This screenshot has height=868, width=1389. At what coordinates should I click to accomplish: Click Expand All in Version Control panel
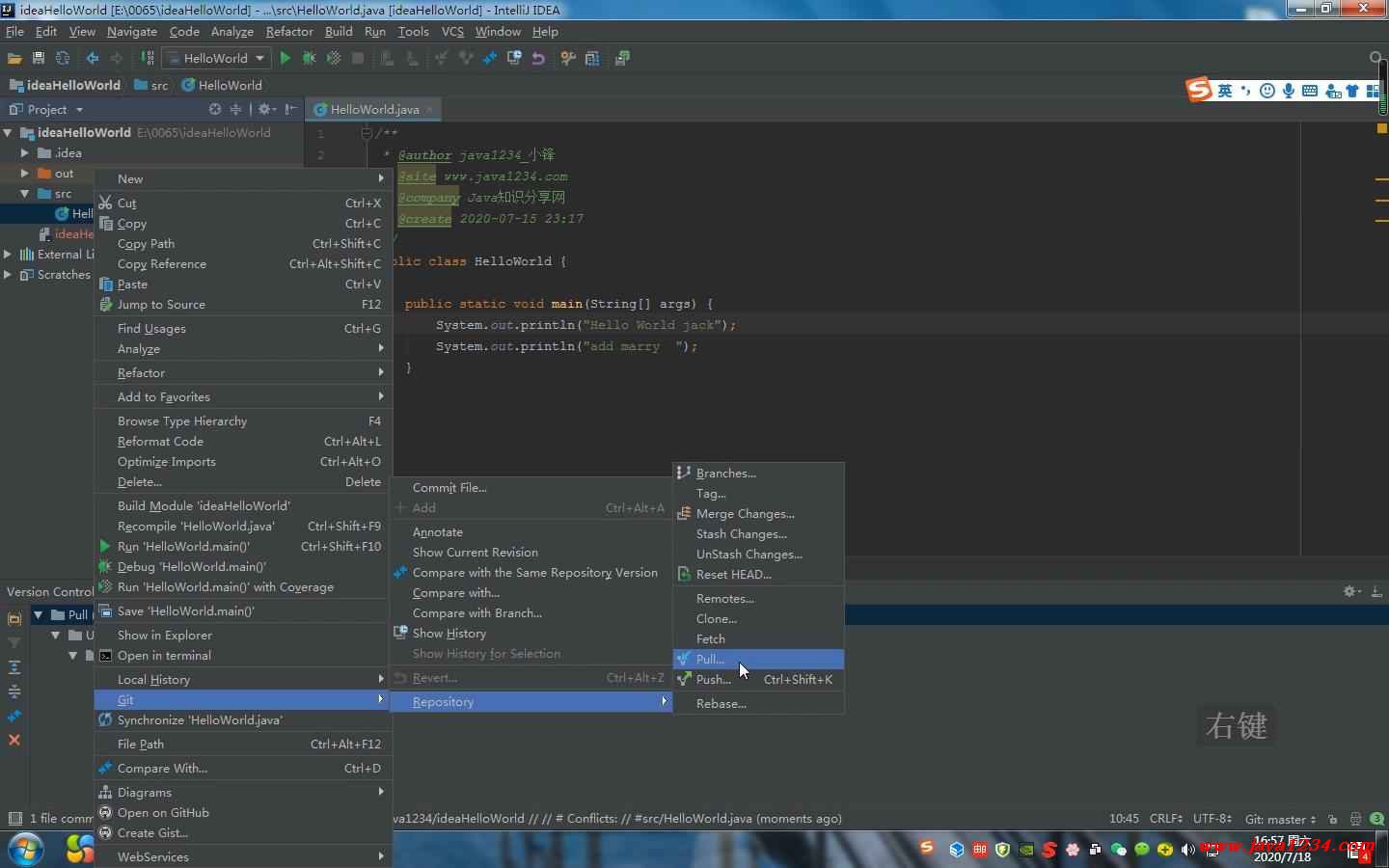(14, 667)
